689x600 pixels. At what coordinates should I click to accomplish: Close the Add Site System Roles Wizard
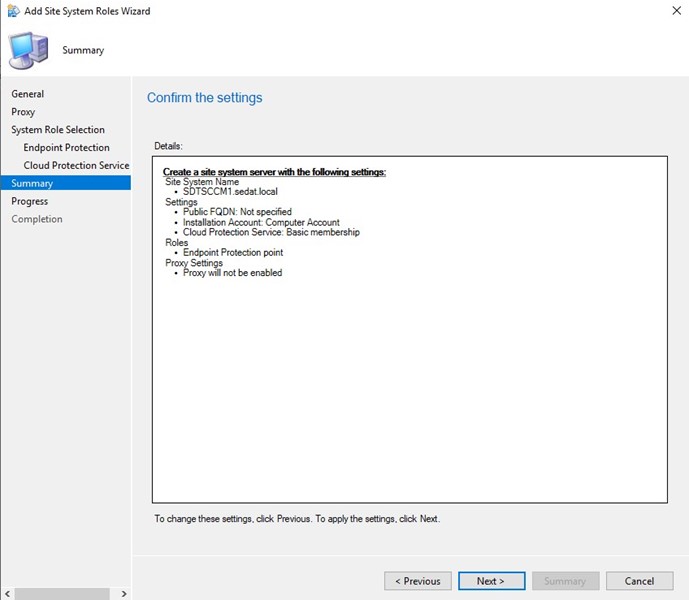(677, 11)
